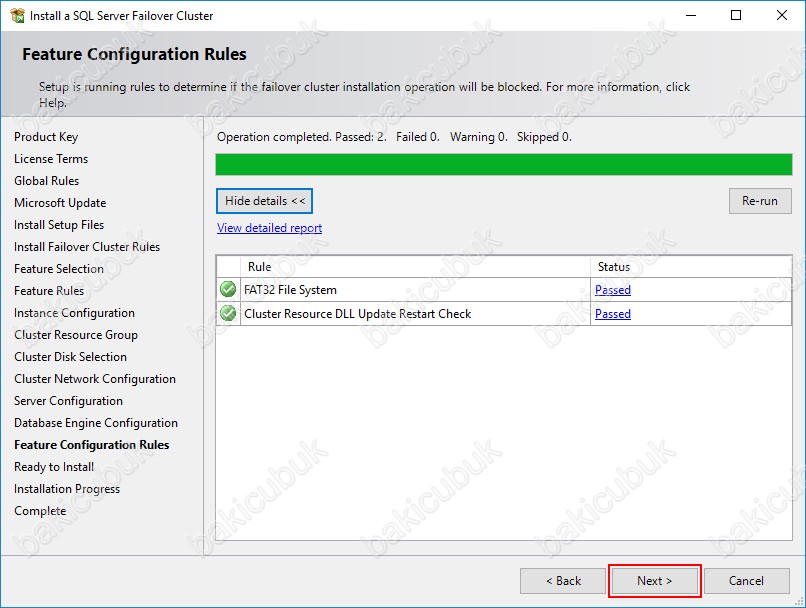The width and height of the screenshot is (806, 608).
Task: Click the Next button
Action: coord(654,581)
